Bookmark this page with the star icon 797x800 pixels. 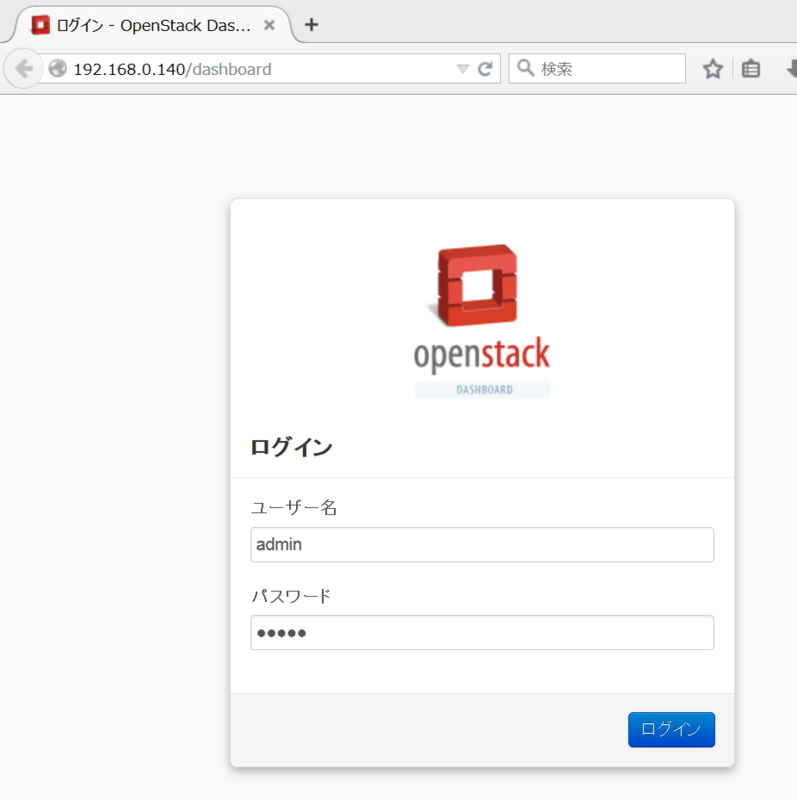coord(713,69)
